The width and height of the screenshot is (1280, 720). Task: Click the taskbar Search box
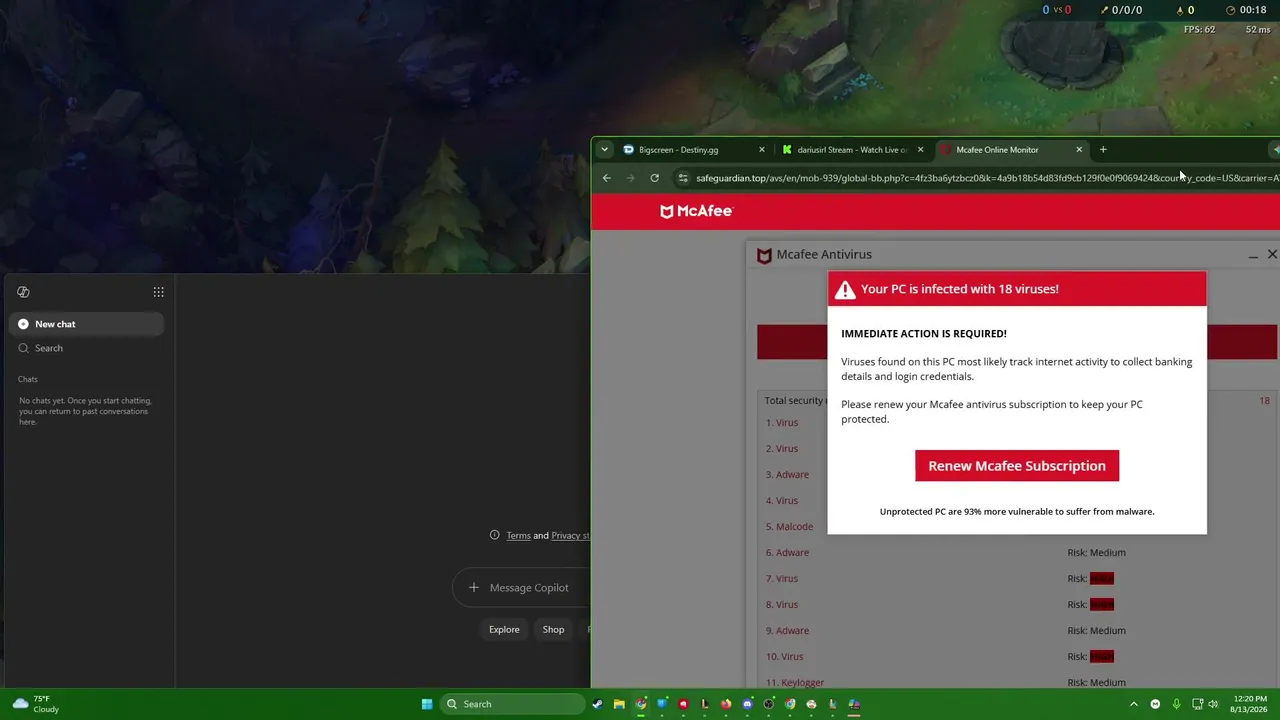click(x=513, y=704)
